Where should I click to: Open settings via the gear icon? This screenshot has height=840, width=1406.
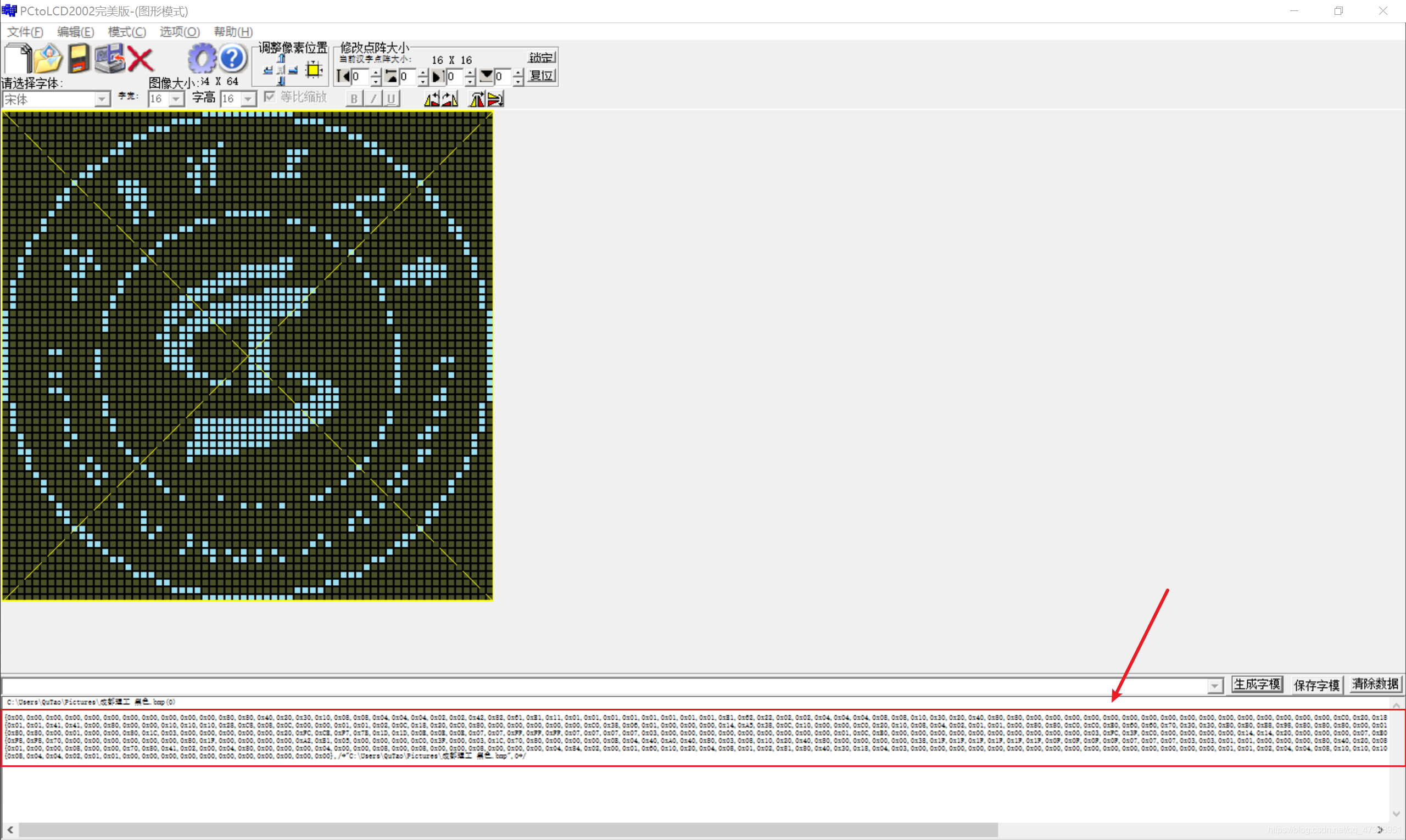pyautogui.click(x=202, y=58)
